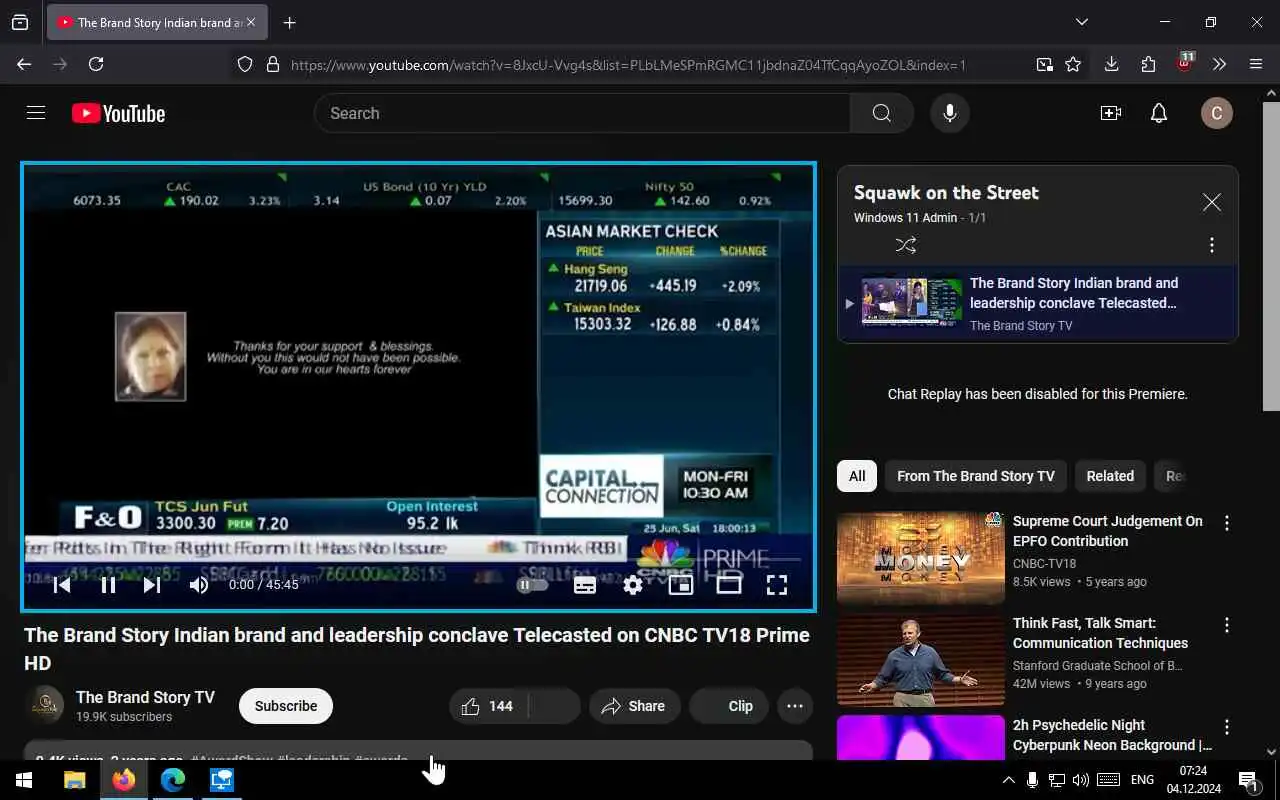This screenshot has width=1280, height=800.
Task: Open 2h Psychedelic Night Cyberpunk video
Action: 1112,735
